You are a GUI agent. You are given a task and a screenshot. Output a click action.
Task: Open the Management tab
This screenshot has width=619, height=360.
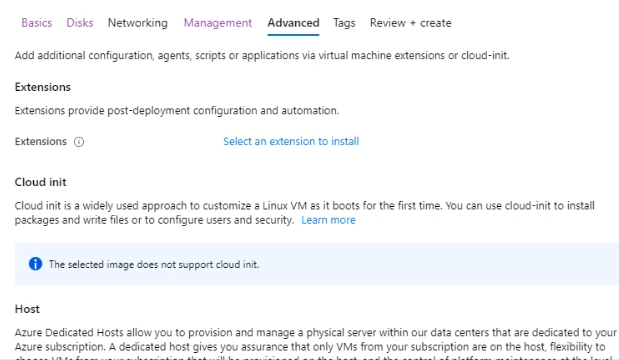pyautogui.click(x=218, y=23)
